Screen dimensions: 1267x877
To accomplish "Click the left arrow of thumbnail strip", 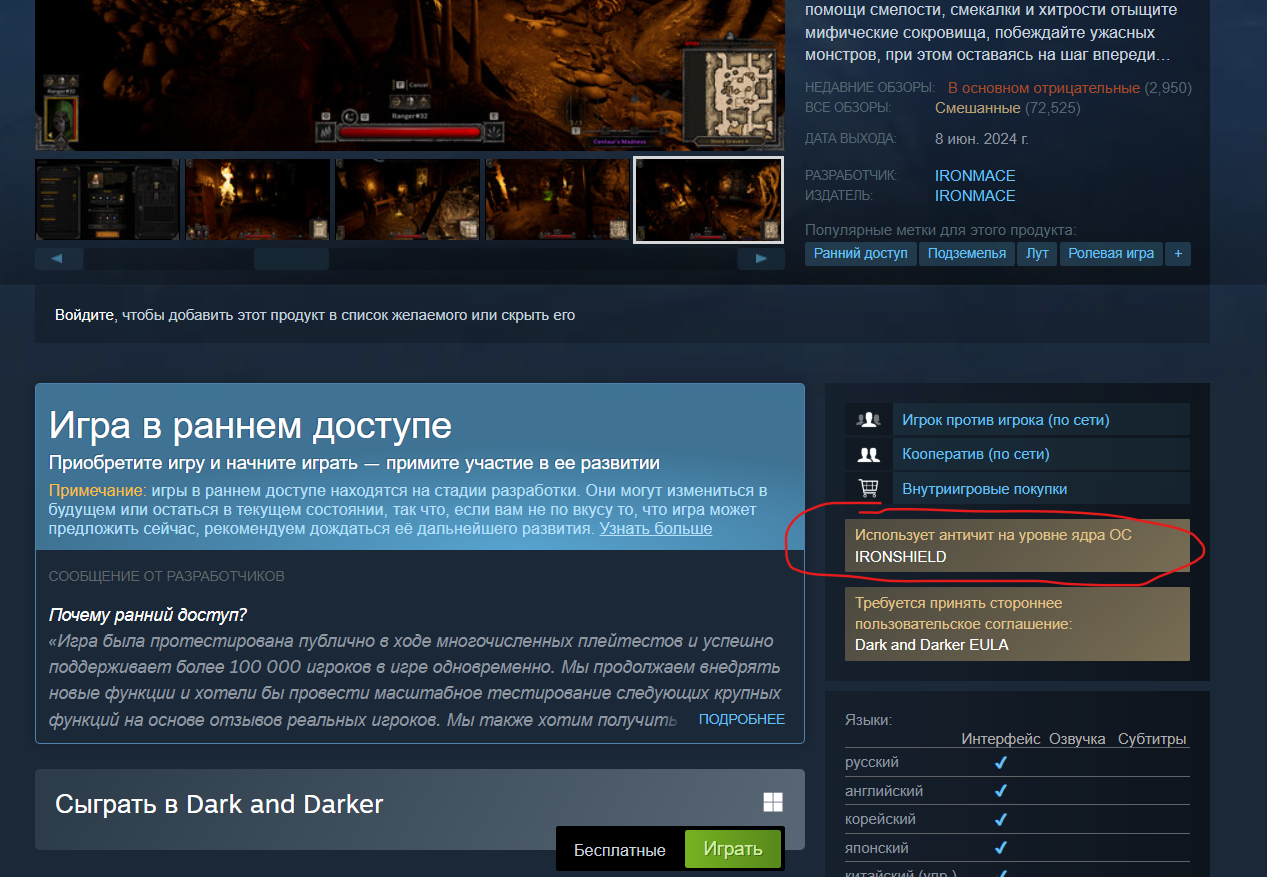I will (x=58, y=258).
